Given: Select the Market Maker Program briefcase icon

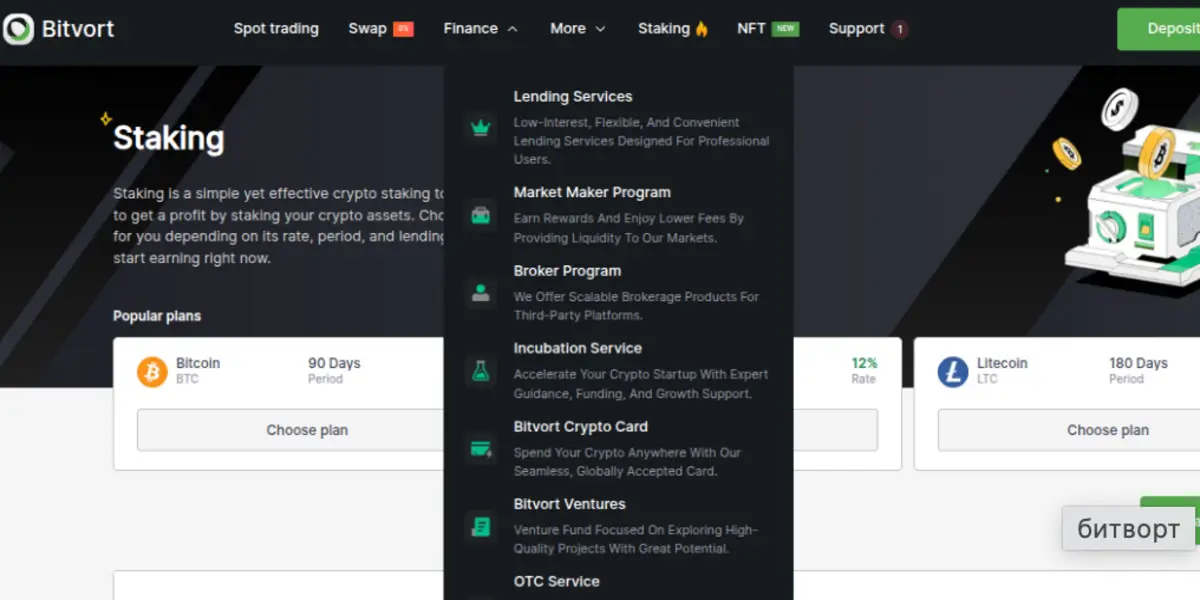Looking at the screenshot, I should [x=481, y=214].
